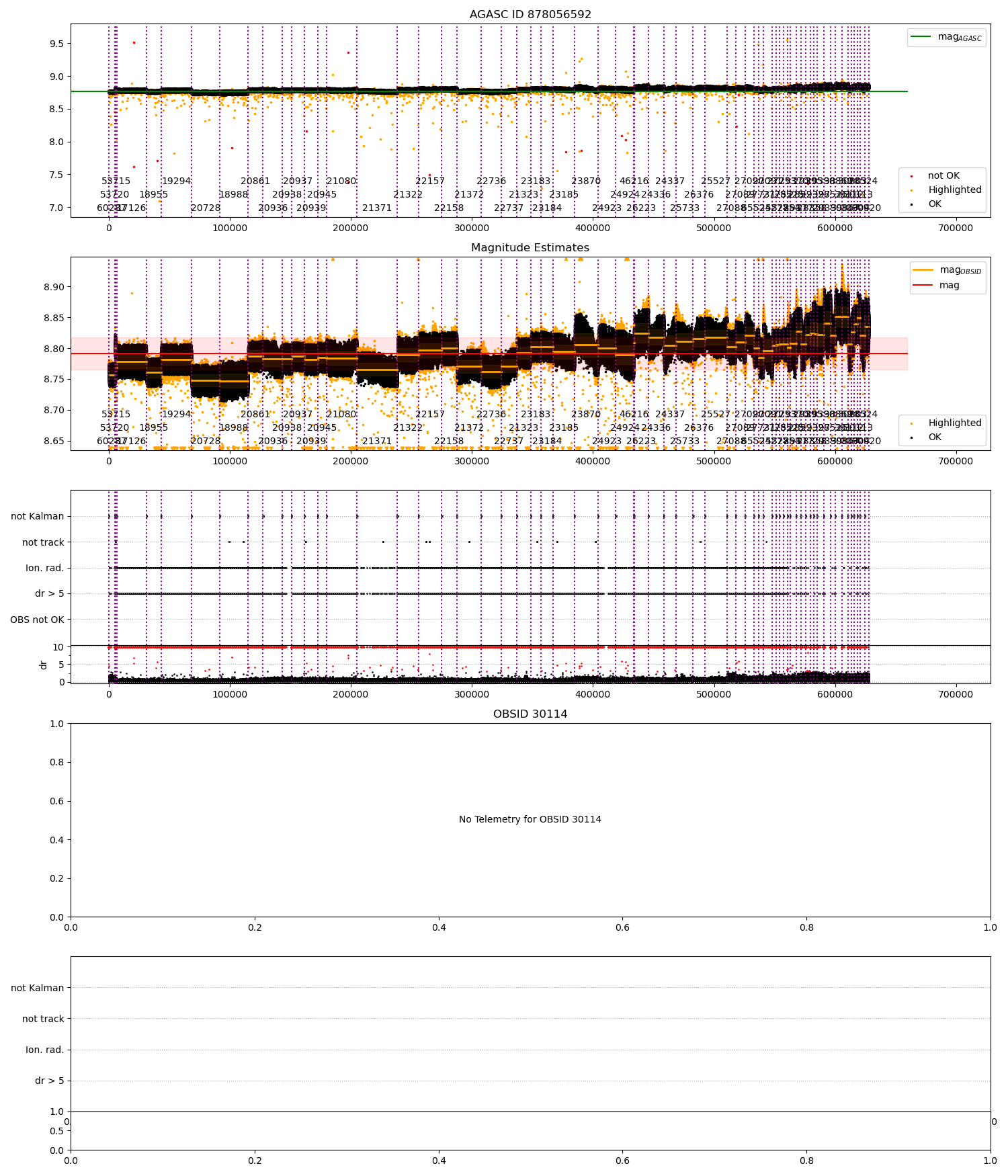The width and height of the screenshot is (1008, 1176).
Task: Select 'not Kalman' label in the third plot
Action: (x=38, y=517)
